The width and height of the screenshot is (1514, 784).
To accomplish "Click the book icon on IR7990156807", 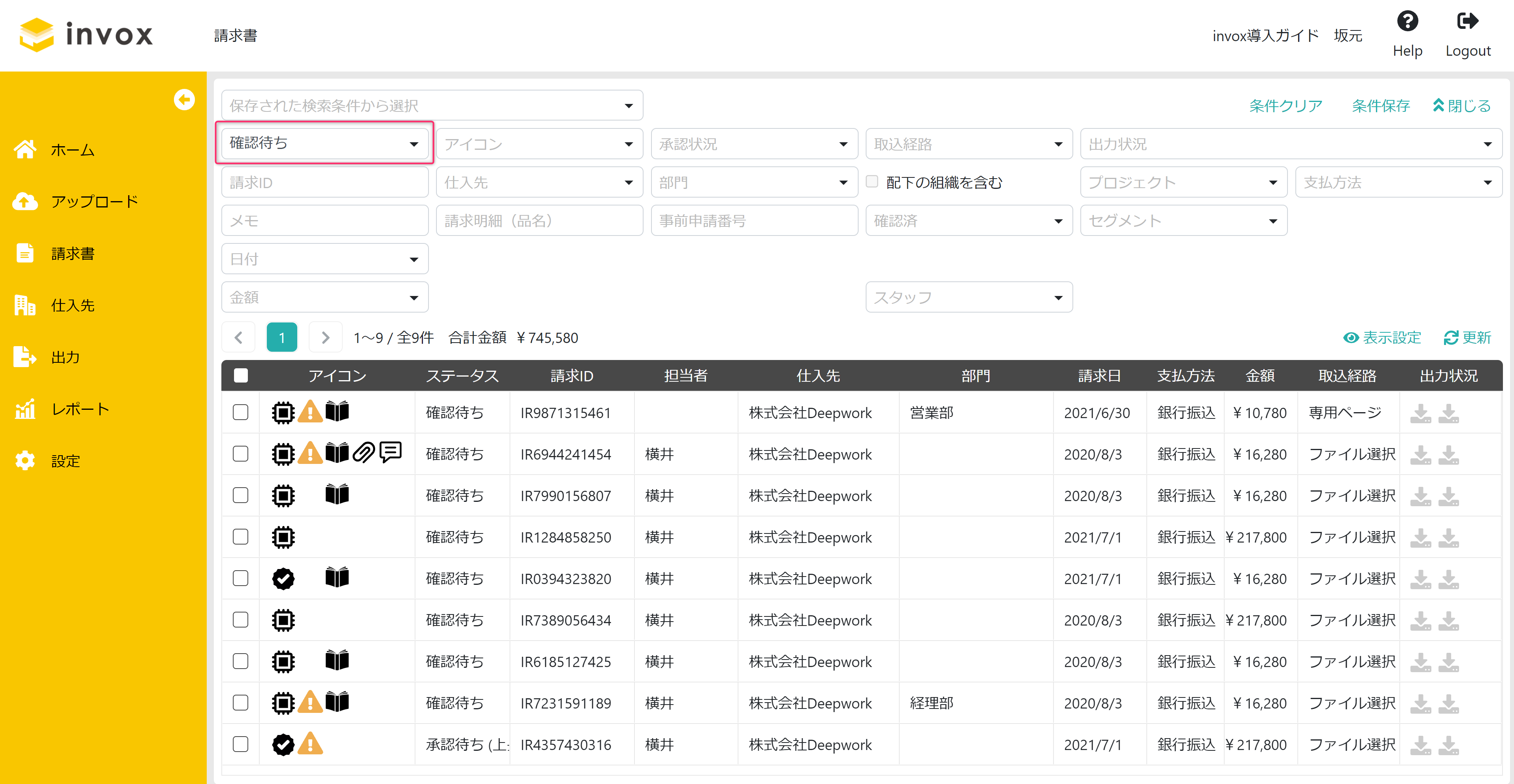I will pos(337,495).
